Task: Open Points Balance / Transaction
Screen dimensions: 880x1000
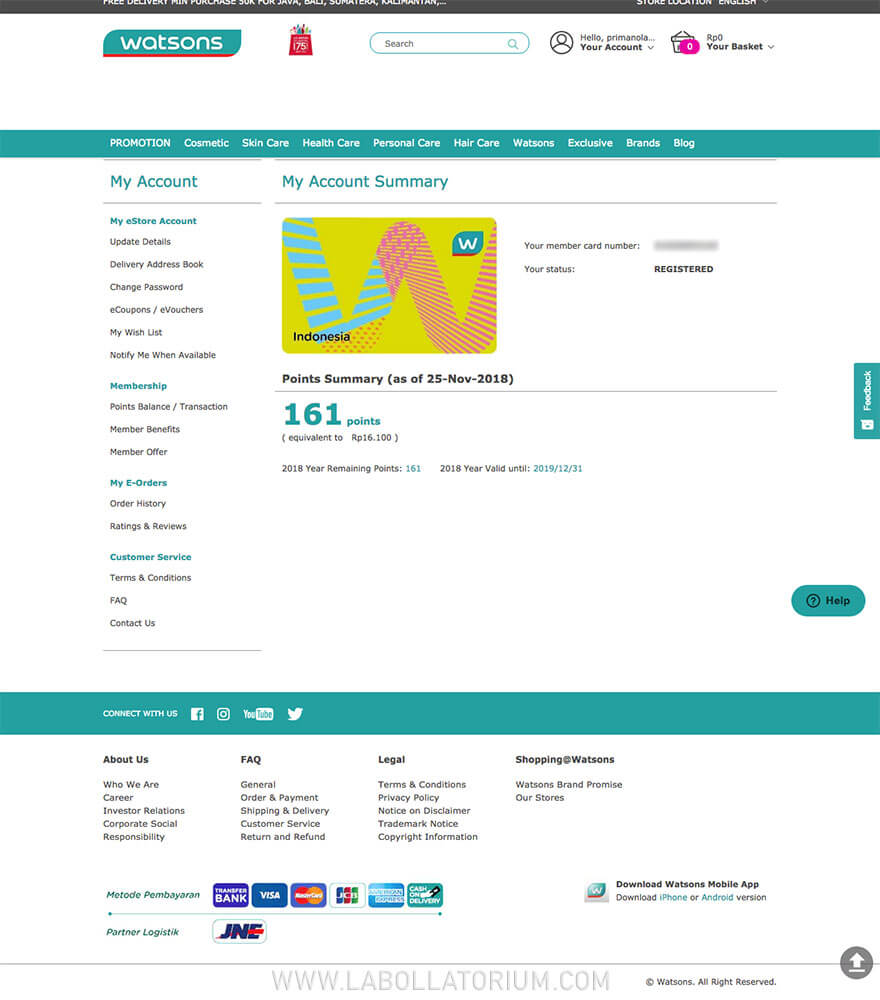Action: (168, 406)
